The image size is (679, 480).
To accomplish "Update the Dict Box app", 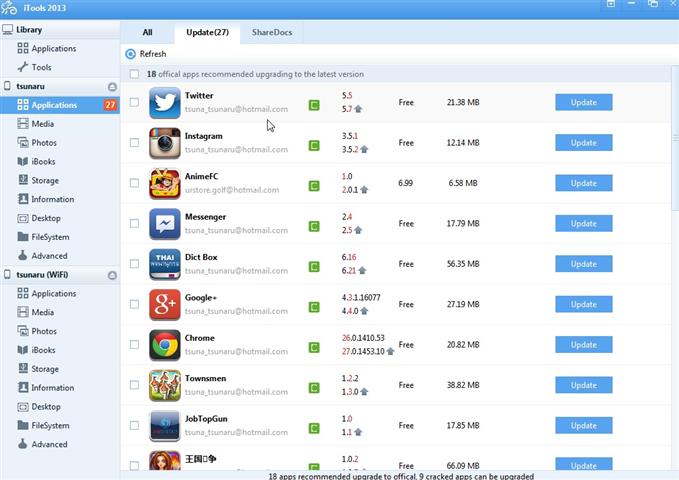I will [x=584, y=264].
